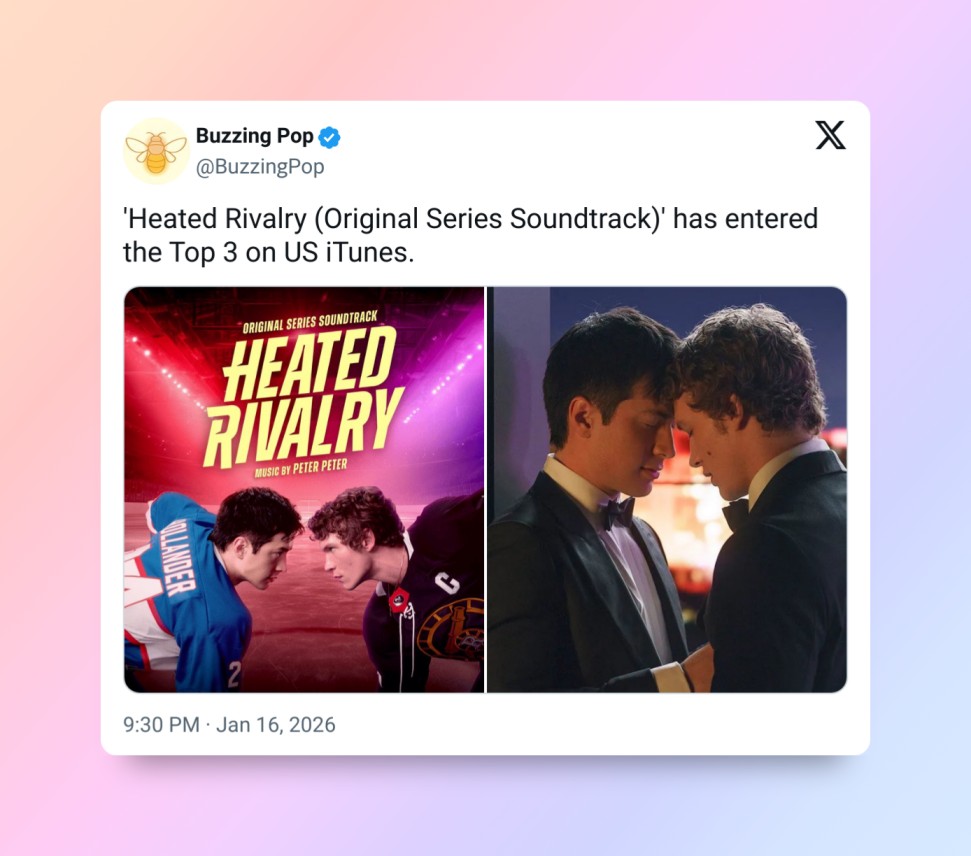Click the red line on the ice rink
Image resolution: width=971 pixels, height=856 pixels.
click(x=310, y=631)
